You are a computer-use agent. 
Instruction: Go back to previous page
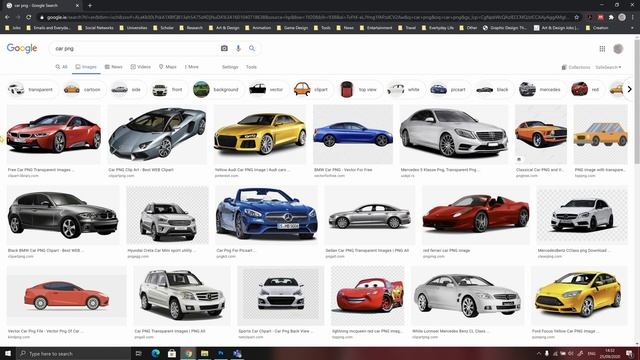tap(7, 17)
